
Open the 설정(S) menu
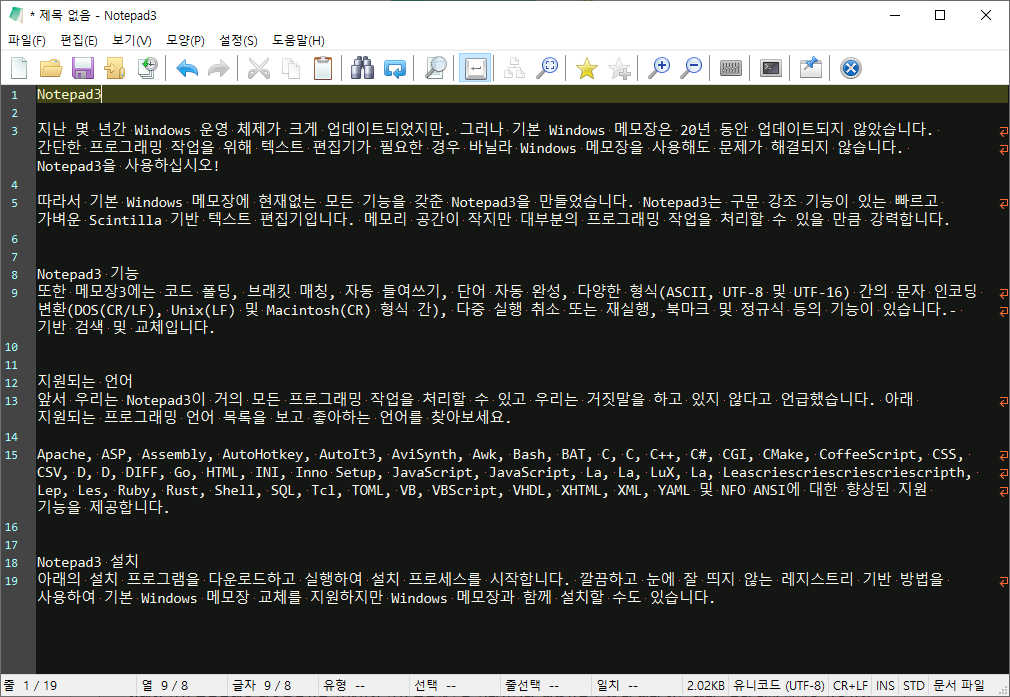[x=238, y=41]
